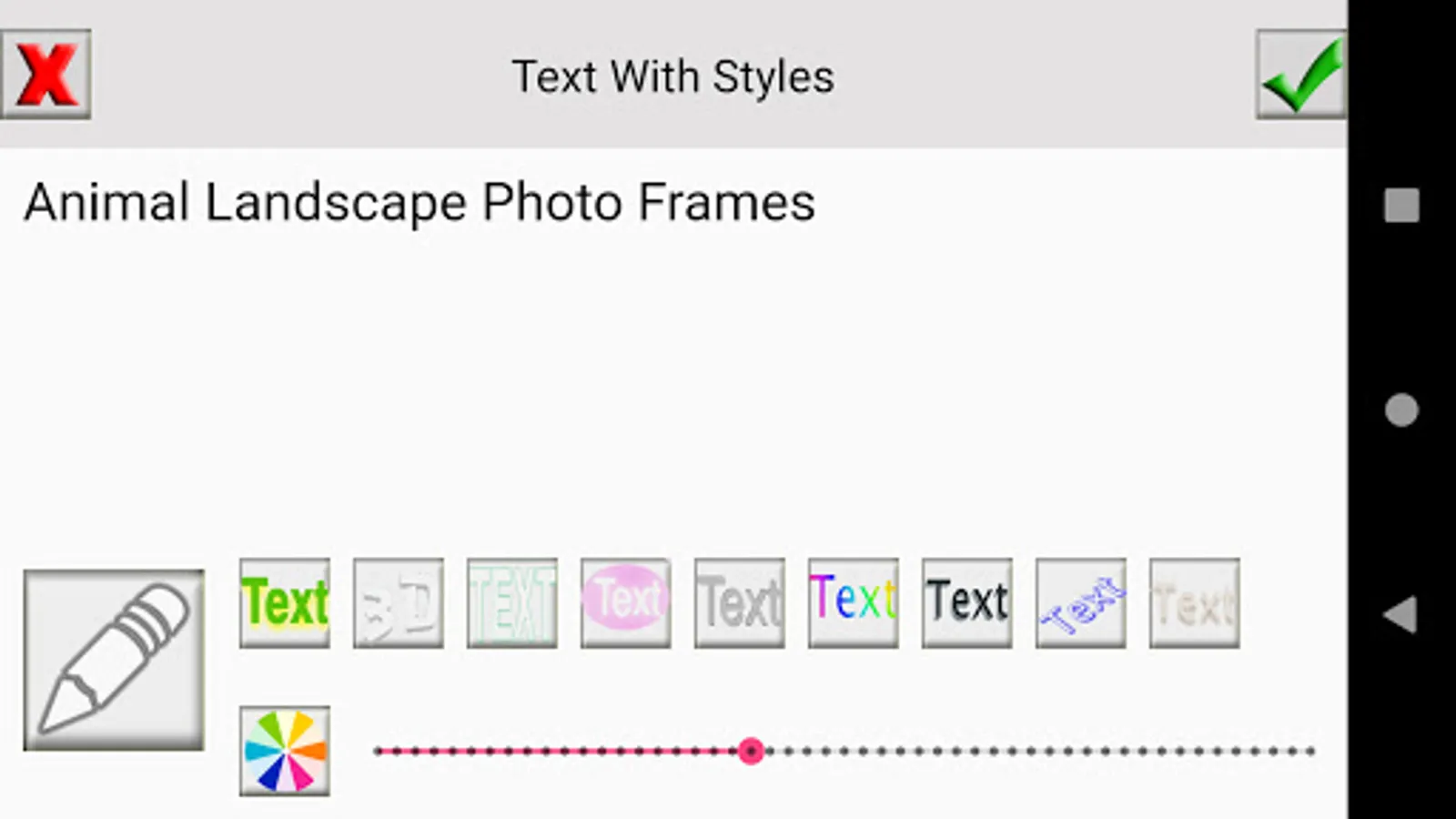
Task: Edit the Animal Landscape Photo Frames text
Action: click(418, 202)
